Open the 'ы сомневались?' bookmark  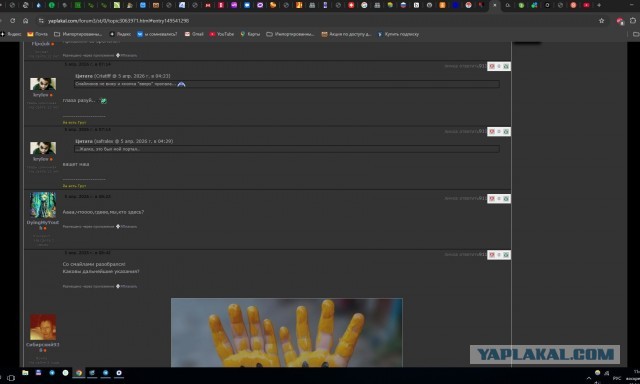157,34
